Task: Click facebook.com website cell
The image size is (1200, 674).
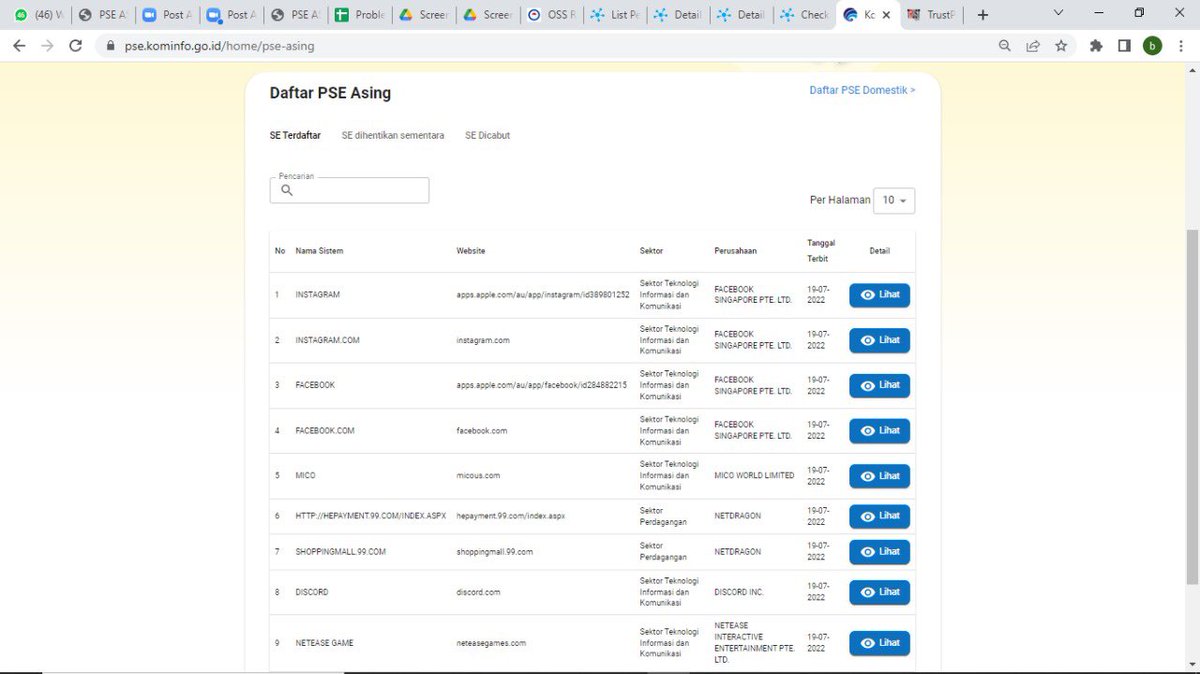Action: click(482, 431)
